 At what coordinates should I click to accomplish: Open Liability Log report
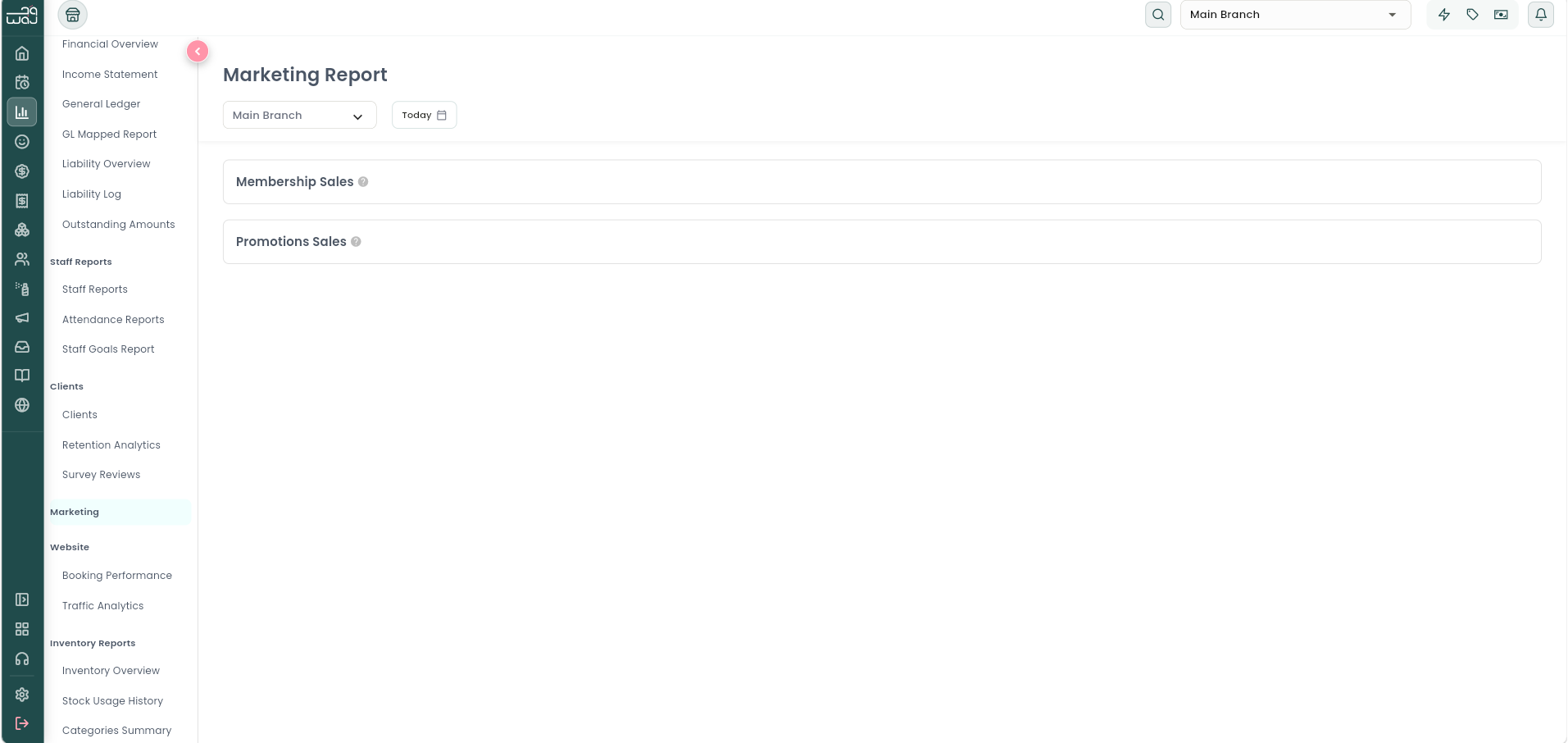[x=92, y=194]
